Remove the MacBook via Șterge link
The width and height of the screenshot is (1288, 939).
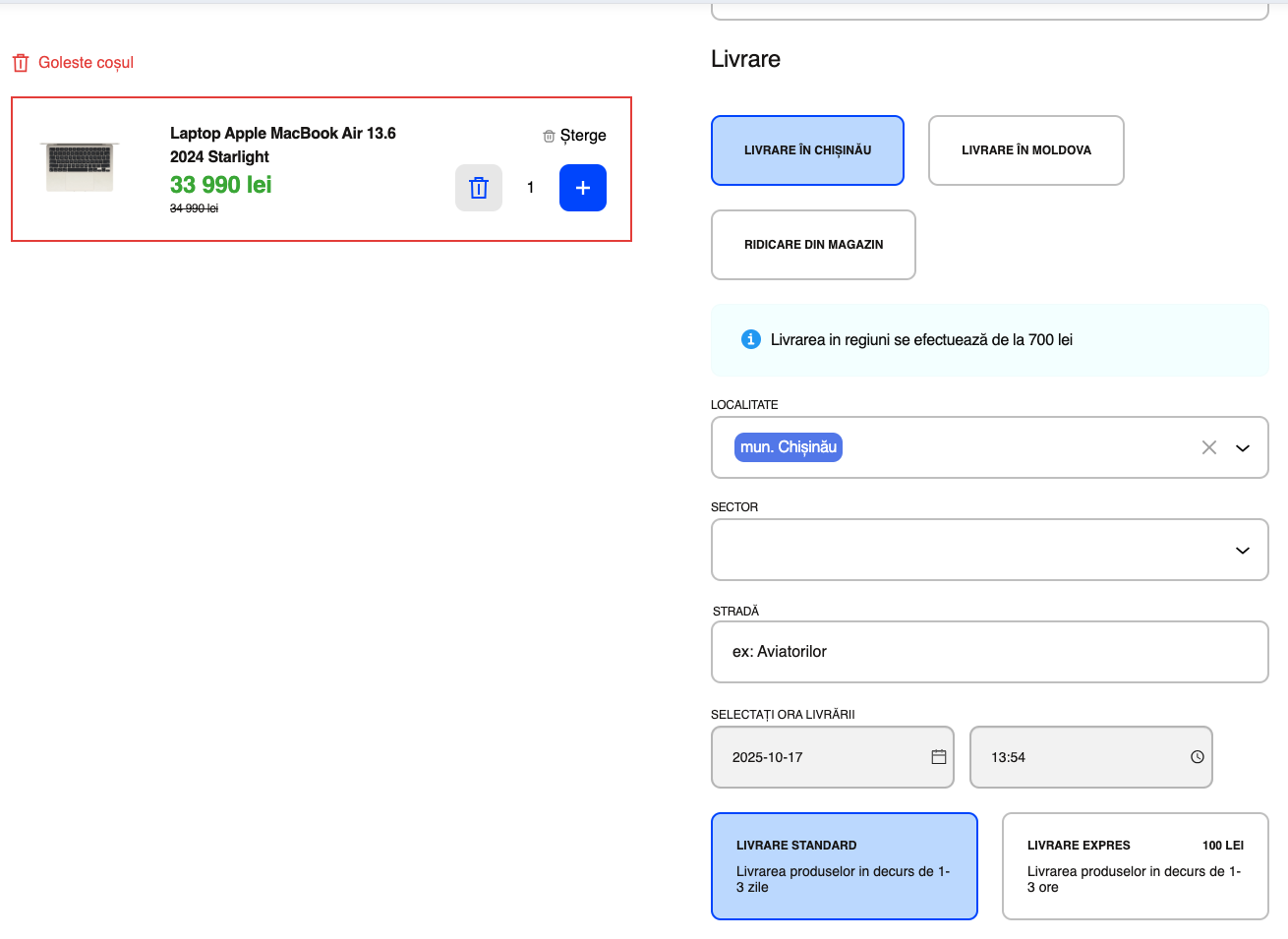click(x=583, y=136)
